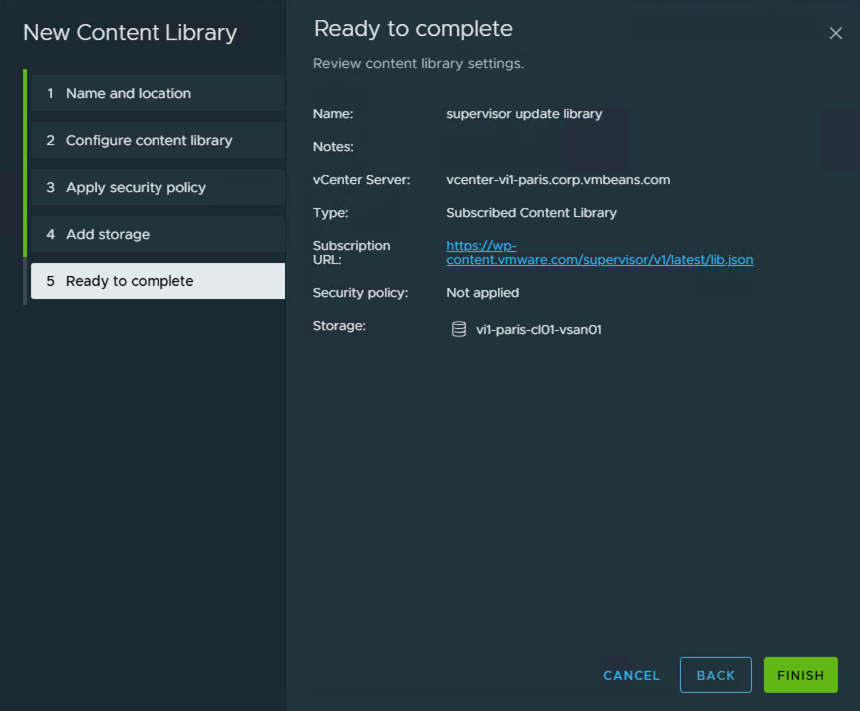Cancel the content library creation

[x=631, y=675]
